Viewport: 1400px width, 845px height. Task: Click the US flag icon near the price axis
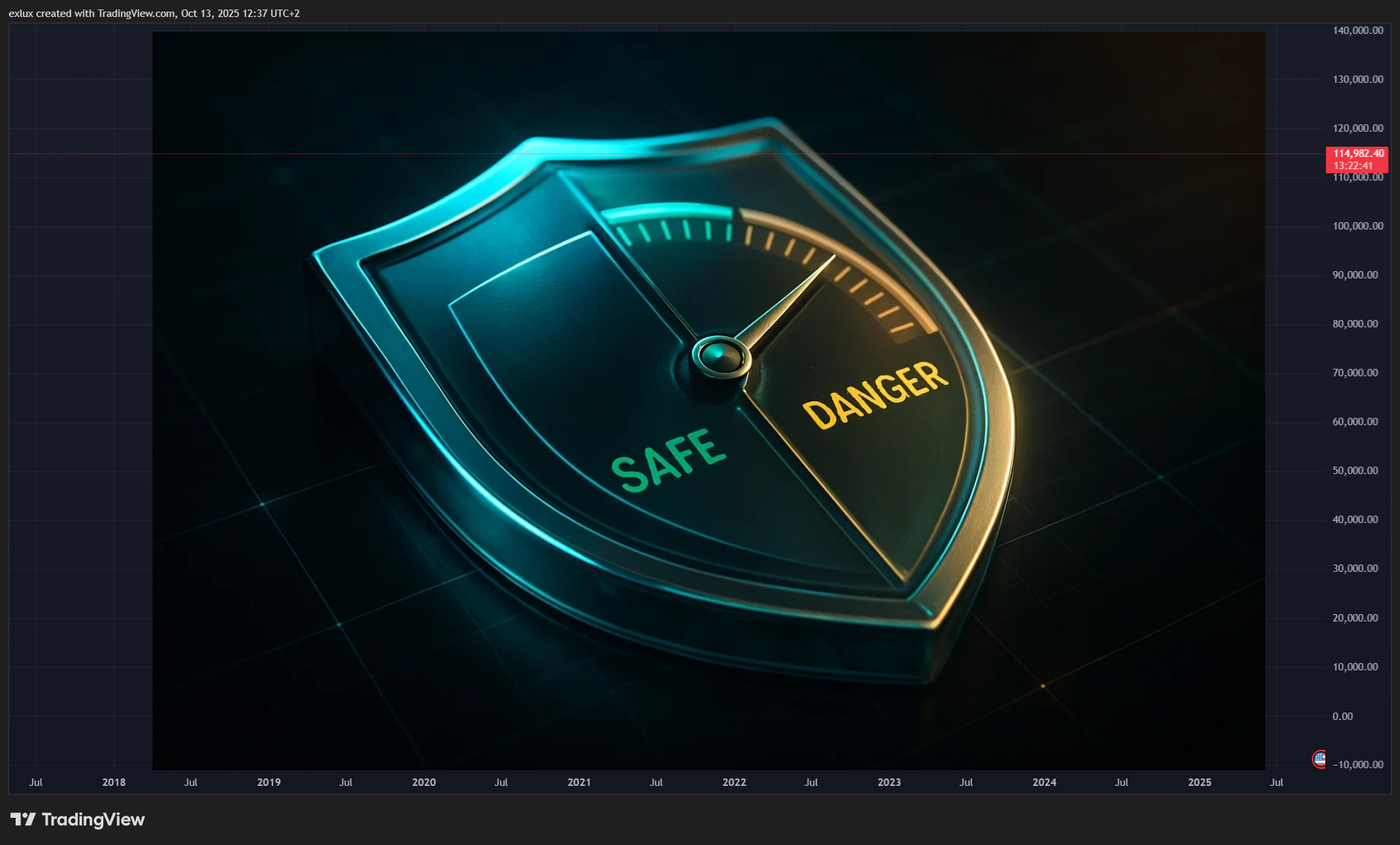click(1318, 759)
